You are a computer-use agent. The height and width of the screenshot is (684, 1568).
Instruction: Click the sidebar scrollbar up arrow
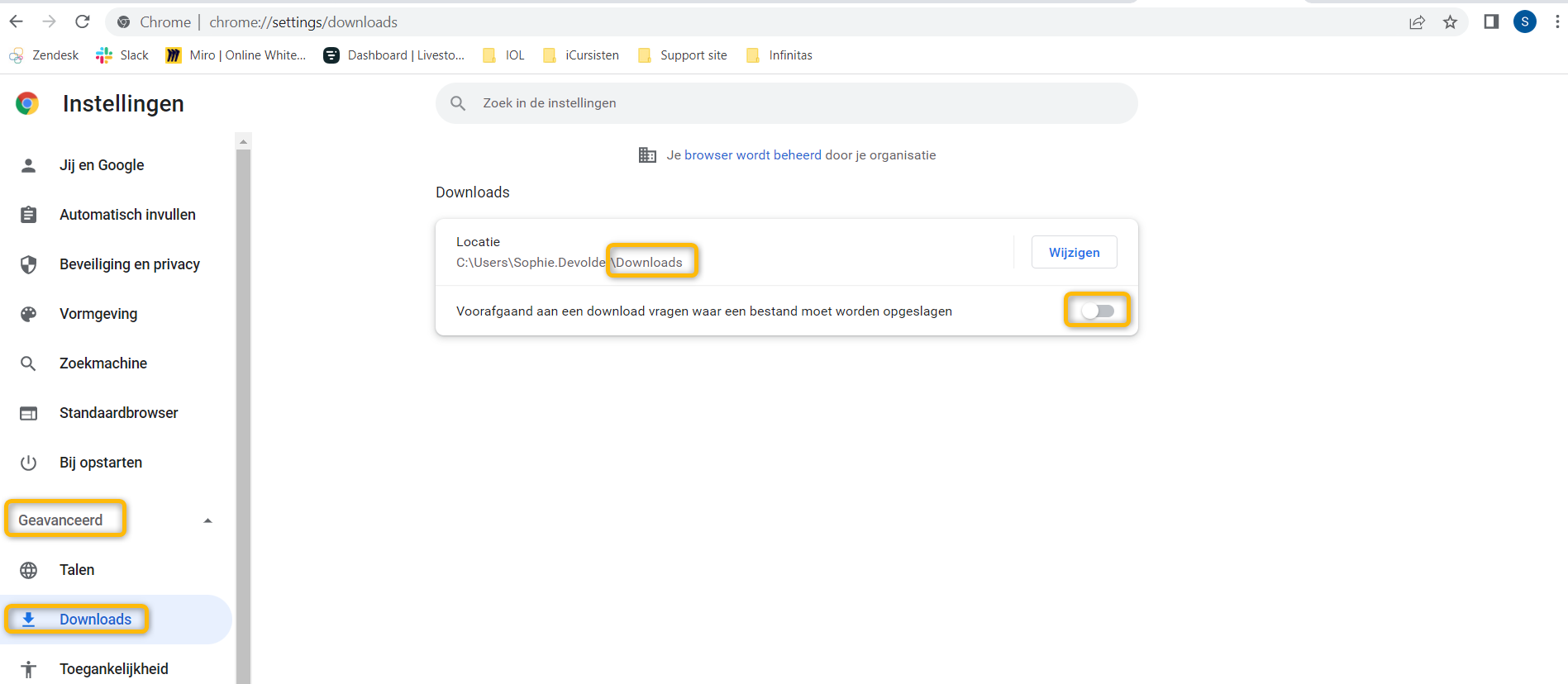(243, 141)
